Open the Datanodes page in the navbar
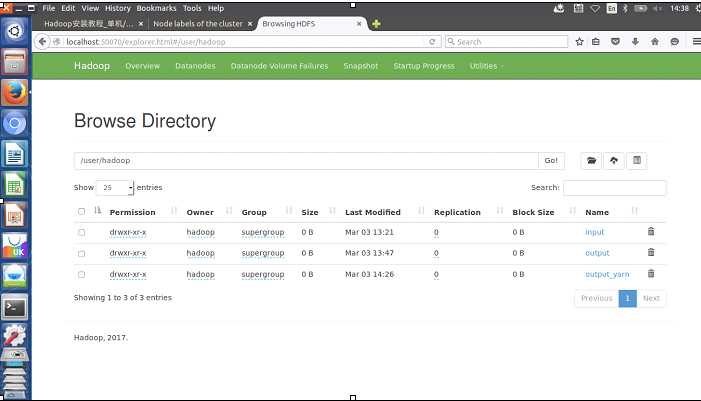 (x=195, y=66)
